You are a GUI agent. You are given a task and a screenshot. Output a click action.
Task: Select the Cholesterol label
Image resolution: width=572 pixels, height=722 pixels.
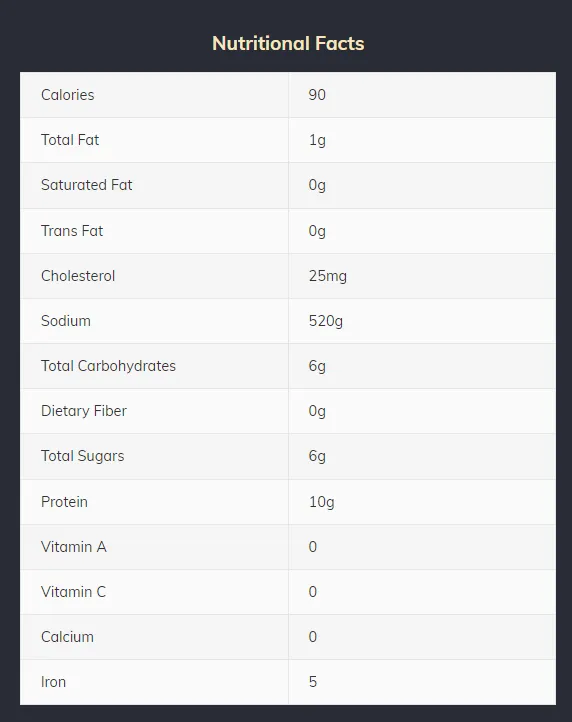tap(78, 276)
